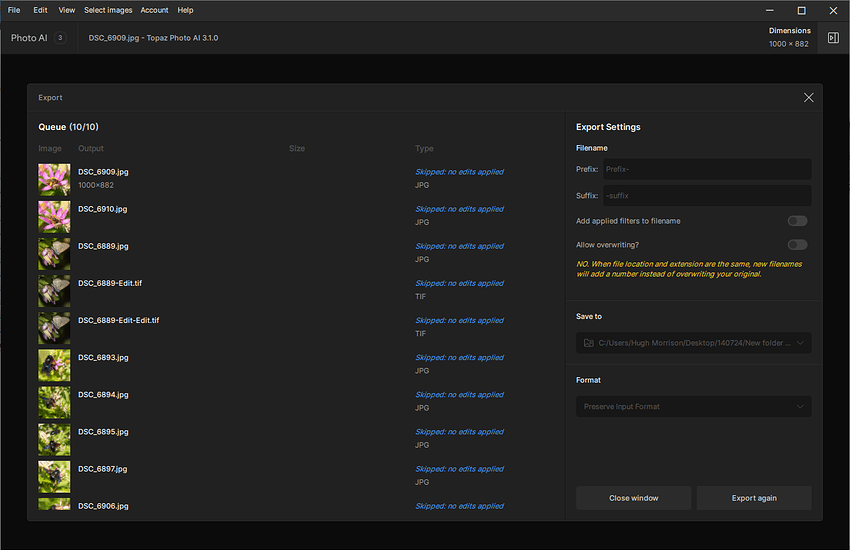The image size is (850, 550).
Task: Select the DSC_6893.jpg thumbnail
Action: click(54, 365)
